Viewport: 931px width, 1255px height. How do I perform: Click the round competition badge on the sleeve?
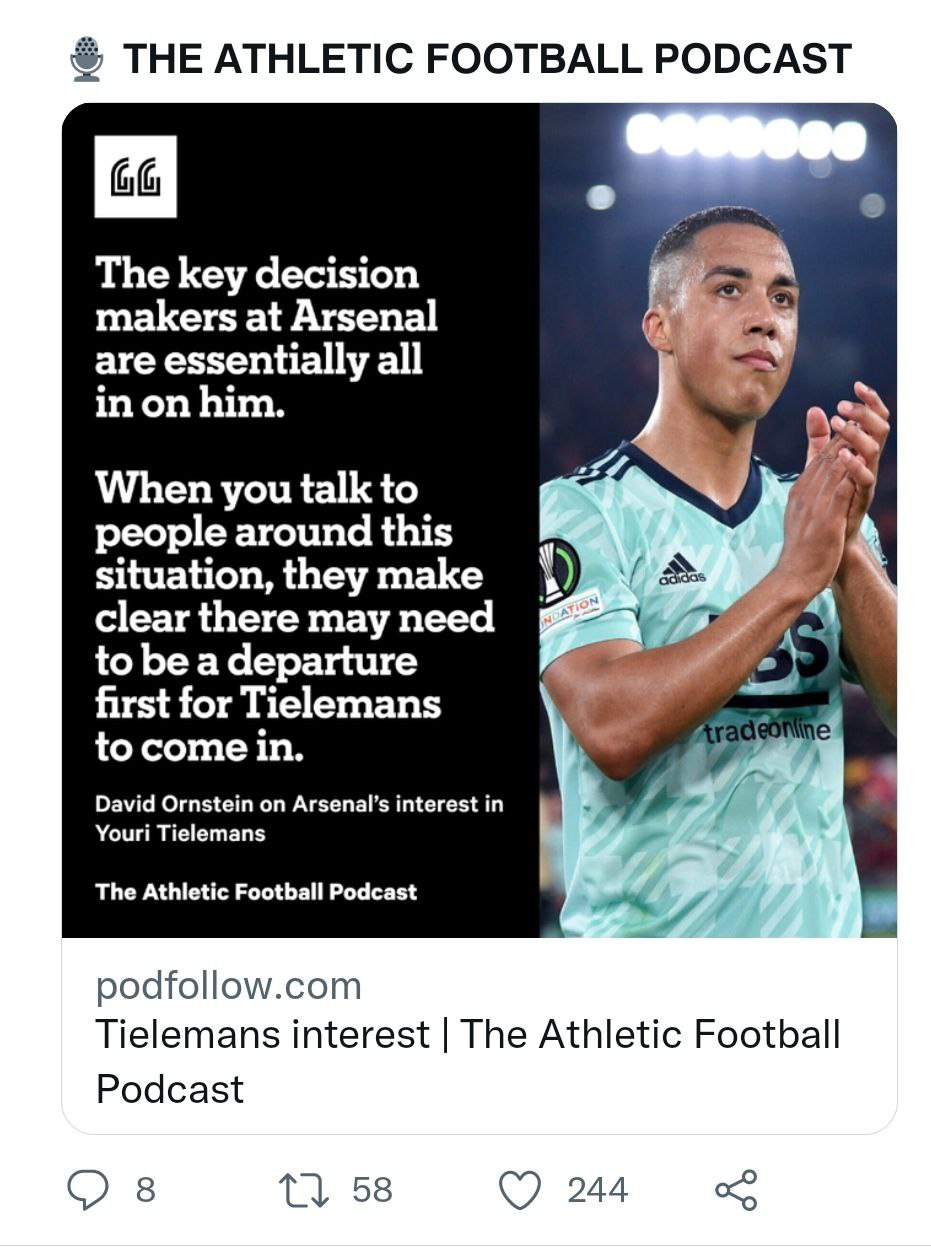pyautogui.click(x=558, y=572)
